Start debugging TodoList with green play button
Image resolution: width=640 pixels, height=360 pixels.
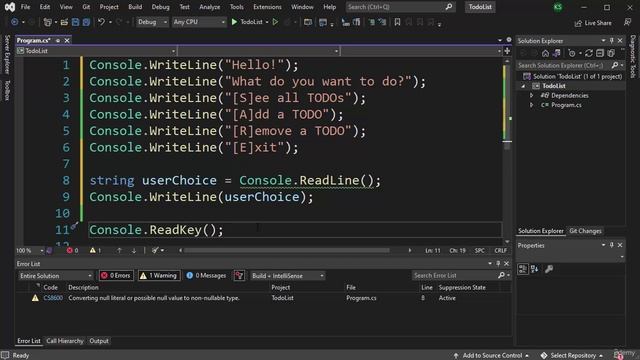(x=234, y=22)
